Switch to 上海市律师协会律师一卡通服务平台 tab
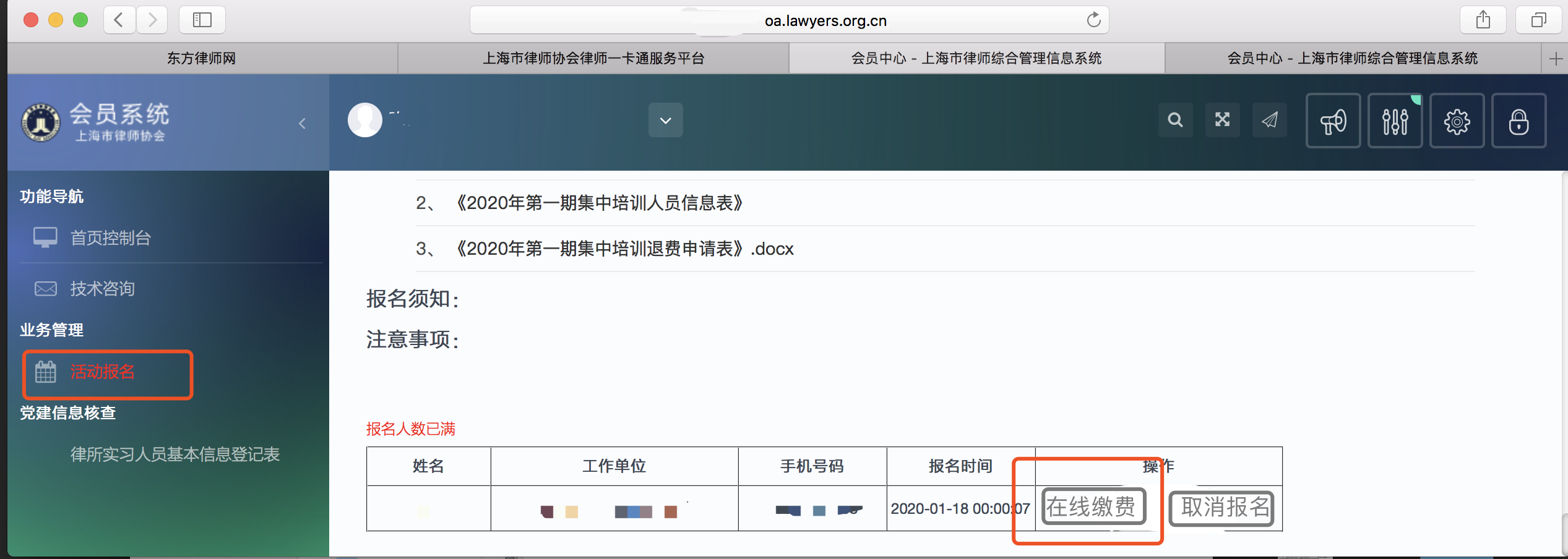The width and height of the screenshot is (1568, 559). click(593, 58)
